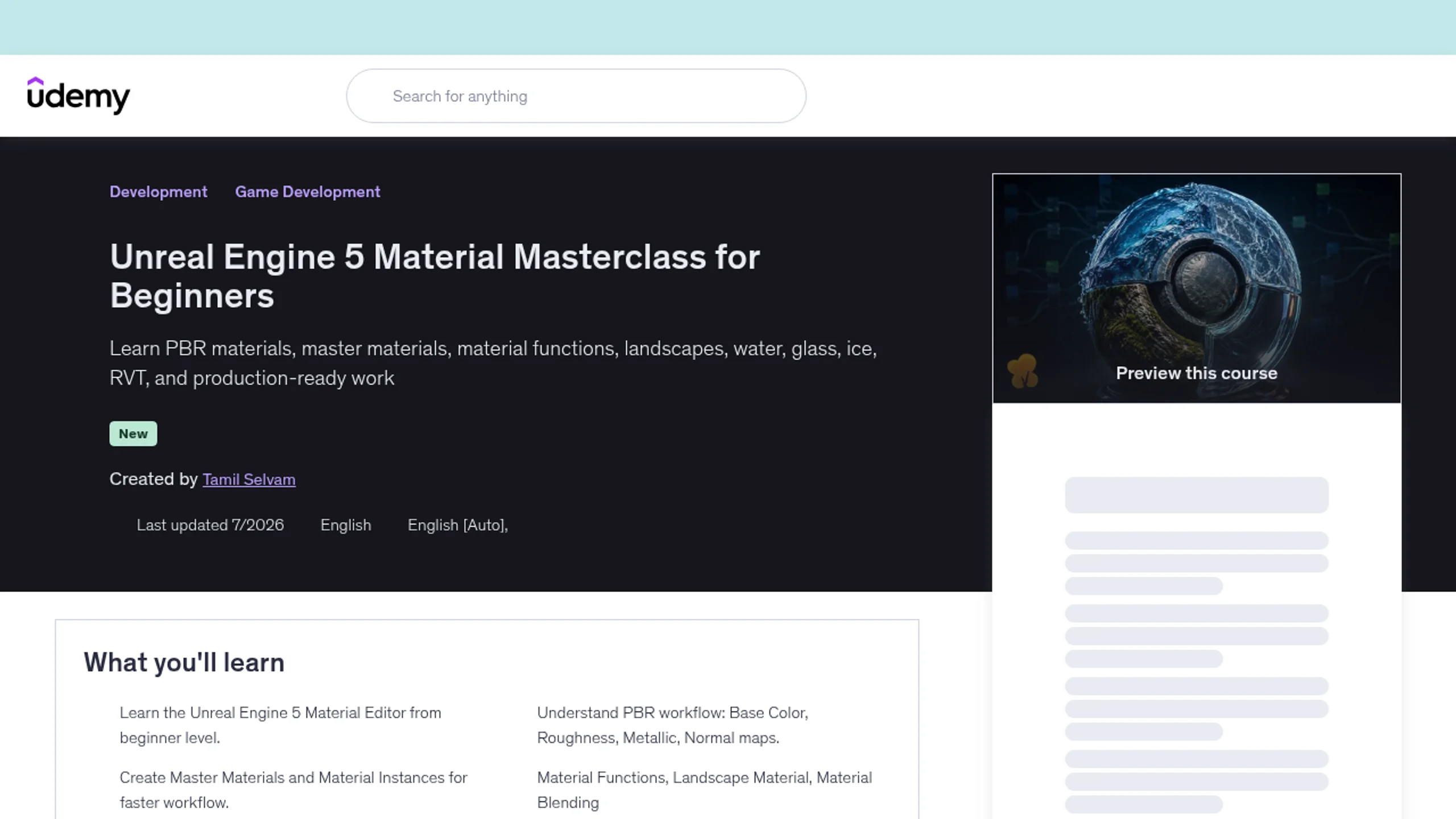Select the course title heading text
The width and height of the screenshot is (1456, 819).
[435, 276]
